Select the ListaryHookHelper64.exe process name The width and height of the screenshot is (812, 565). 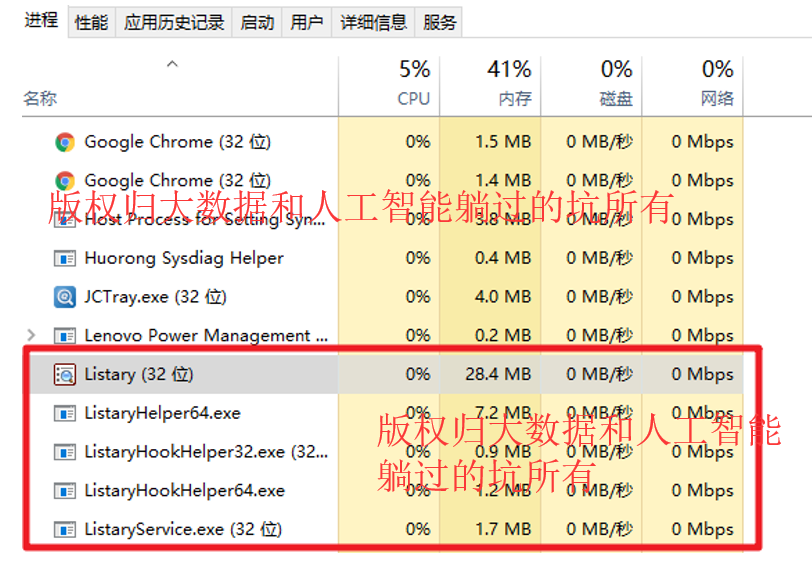click(185, 490)
